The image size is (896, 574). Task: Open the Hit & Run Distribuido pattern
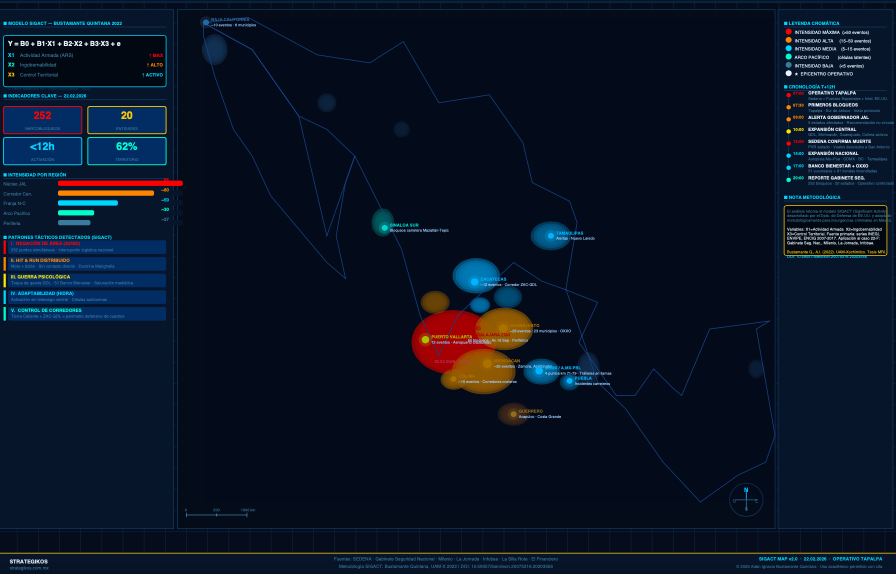pyautogui.click(x=85, y=264)
